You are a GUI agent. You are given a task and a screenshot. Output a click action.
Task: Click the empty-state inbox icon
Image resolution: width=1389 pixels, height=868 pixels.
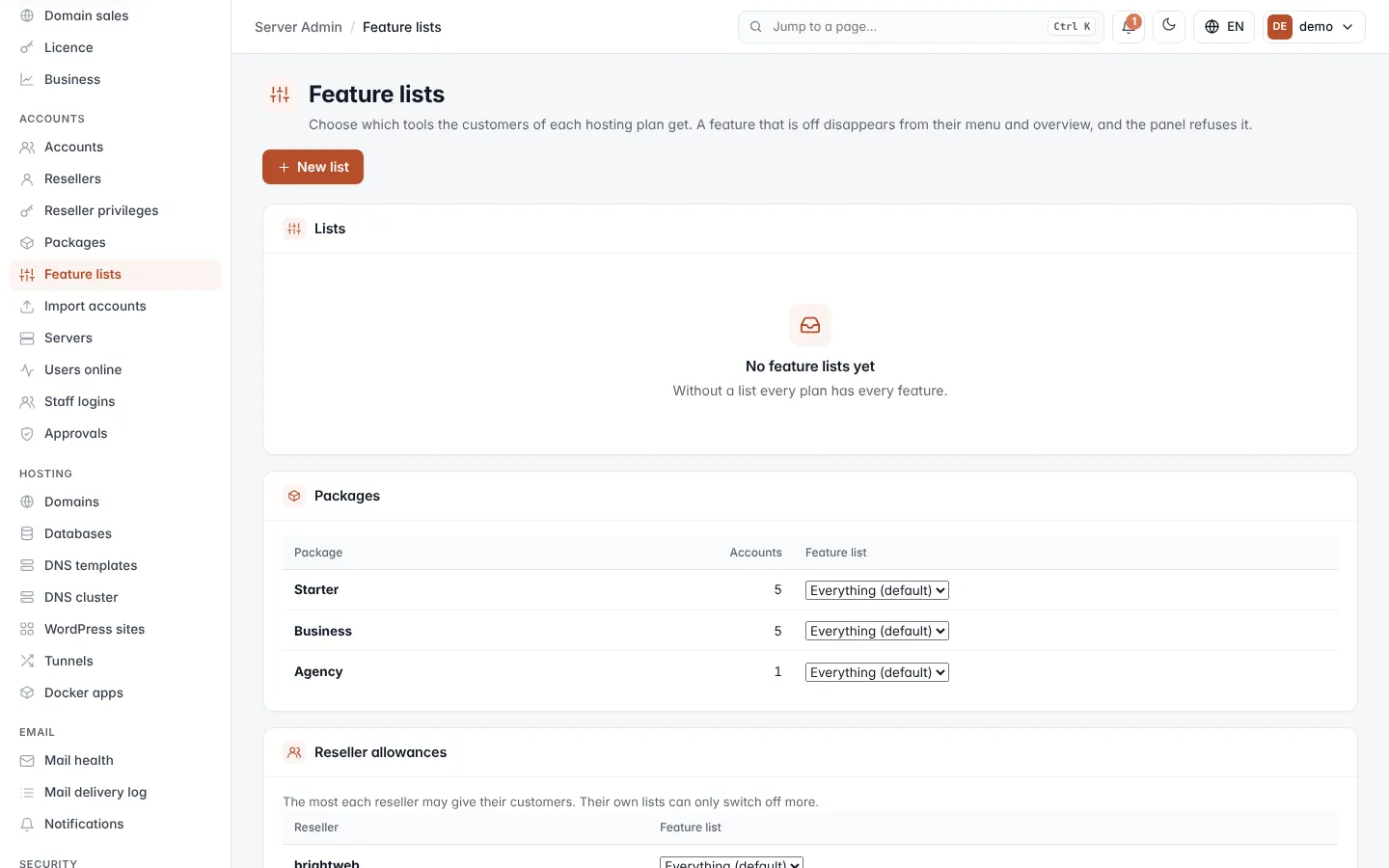(x=810, y=325)
